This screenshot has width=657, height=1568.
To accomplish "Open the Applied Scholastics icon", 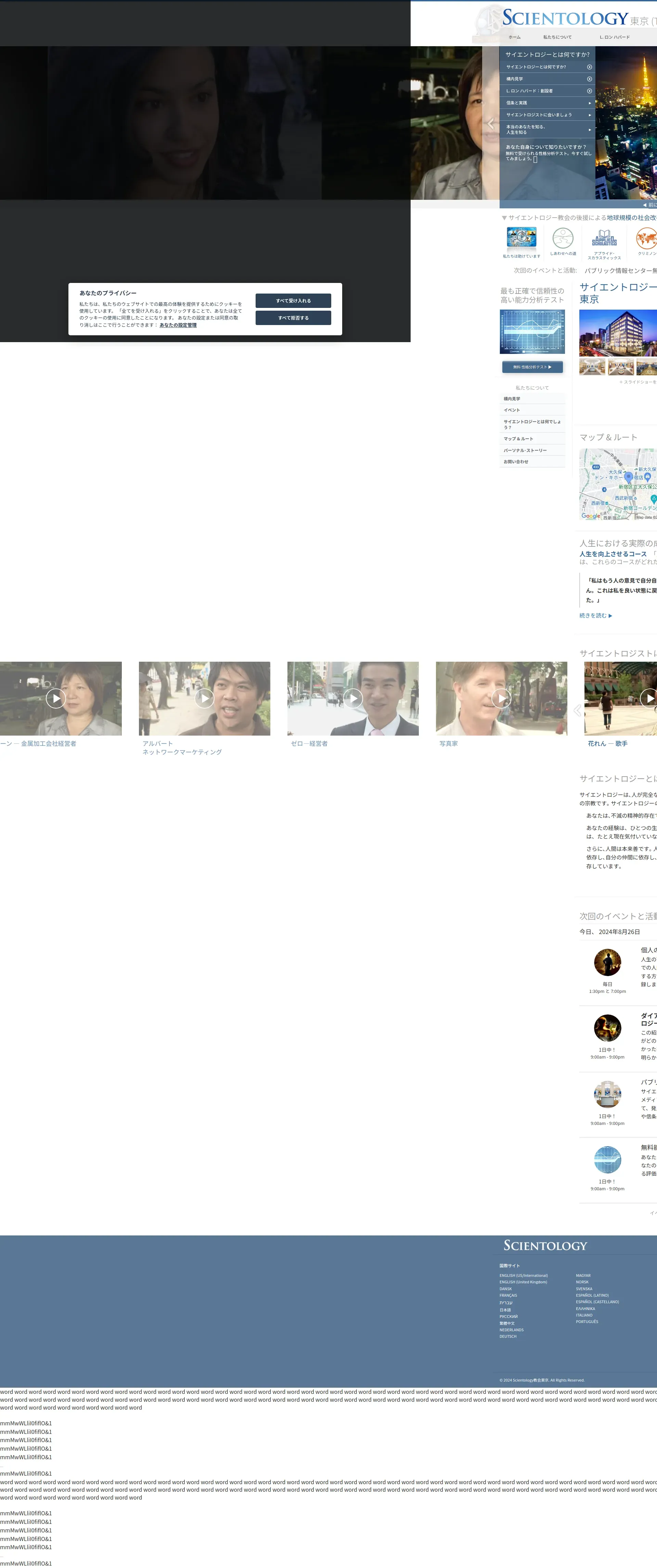I will tap(604, 238).
